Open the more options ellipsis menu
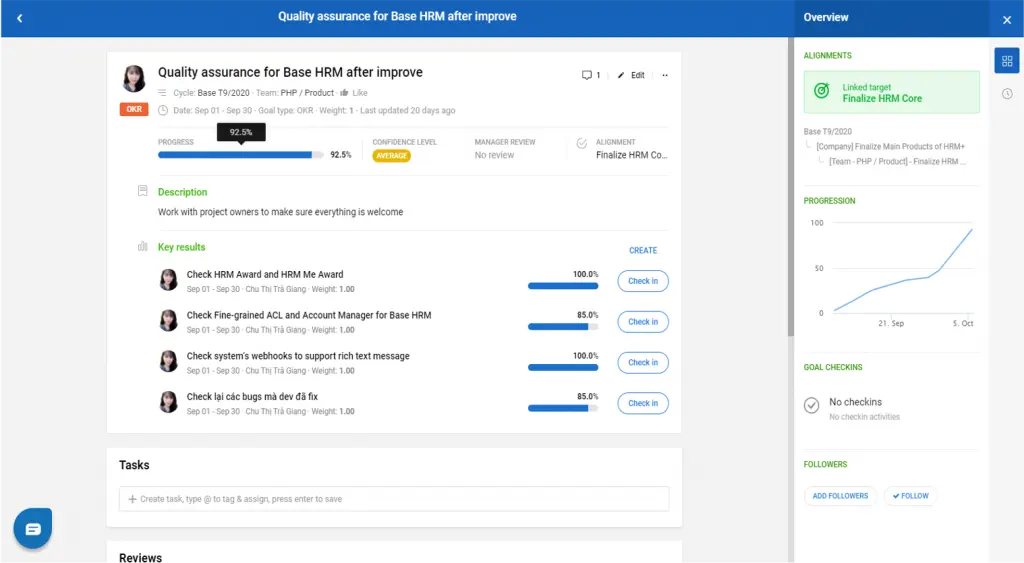Image resolution: width=1024 pixels, height=563 pixels. click(x=665, y=75)
